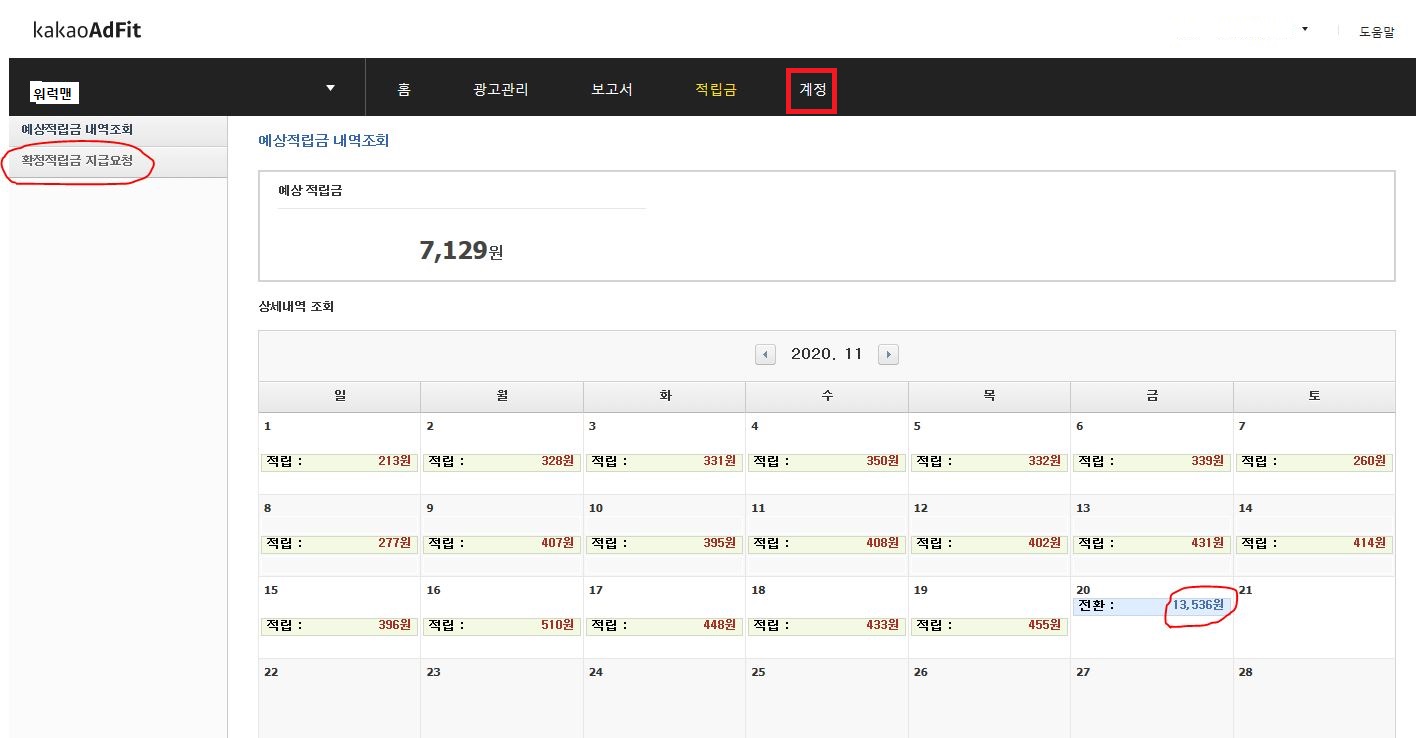Click the 전환 13,536원 entry on day 20
Image resolution: width=1416 pixels, height=738 pixels.
[1152, 606]
